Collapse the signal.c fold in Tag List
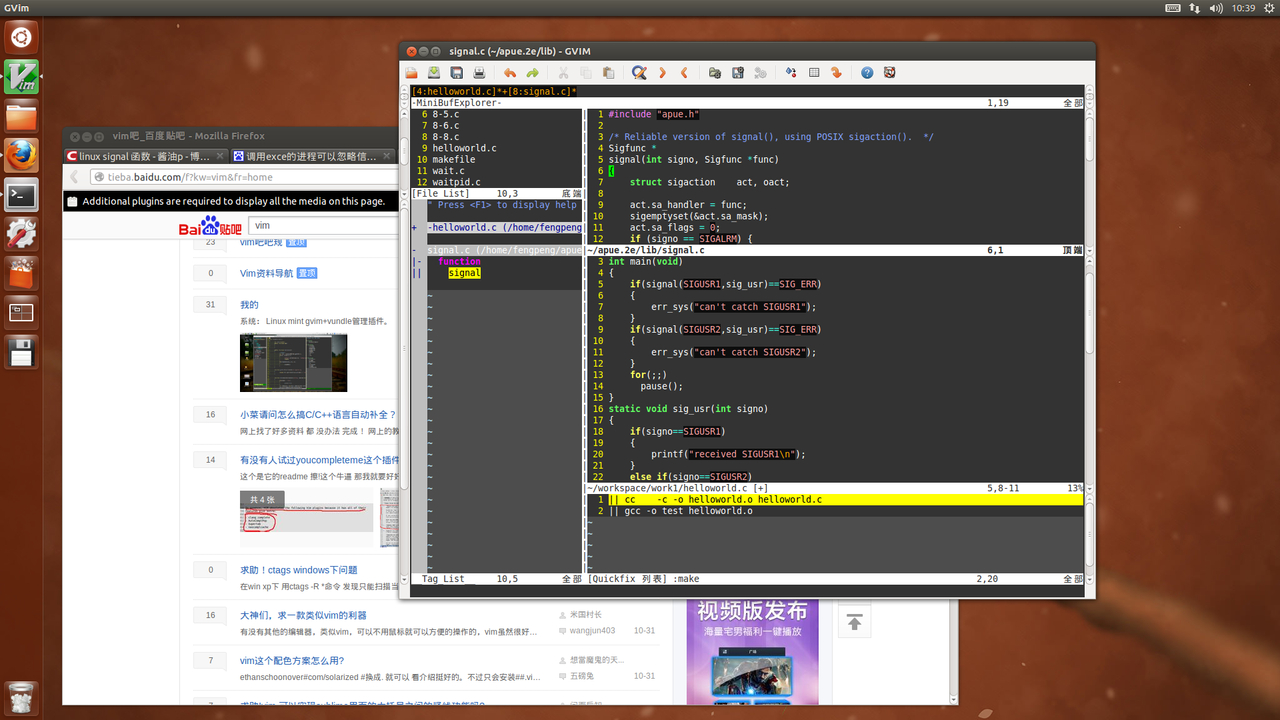1280x720 pixels. click(x=415, y=251)
